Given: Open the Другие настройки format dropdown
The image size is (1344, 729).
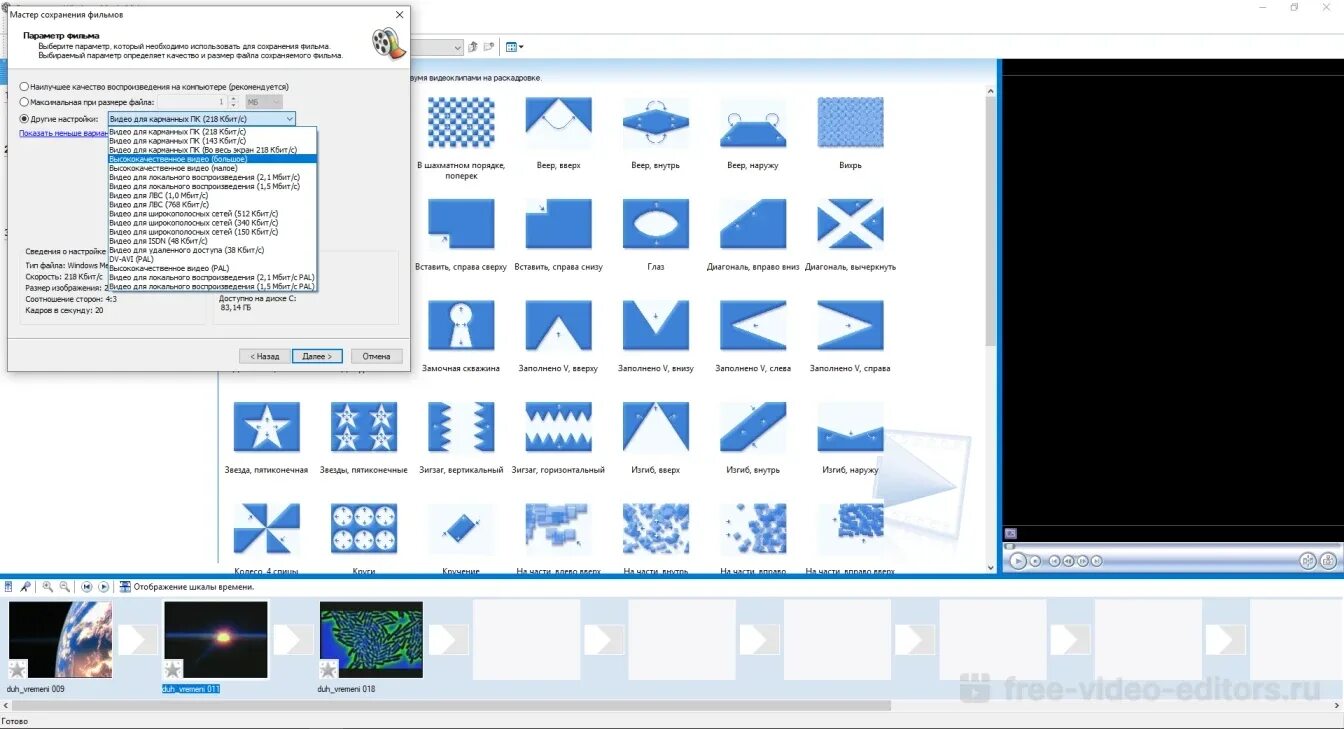Looking at the screenshot, I should coord(289,118).
